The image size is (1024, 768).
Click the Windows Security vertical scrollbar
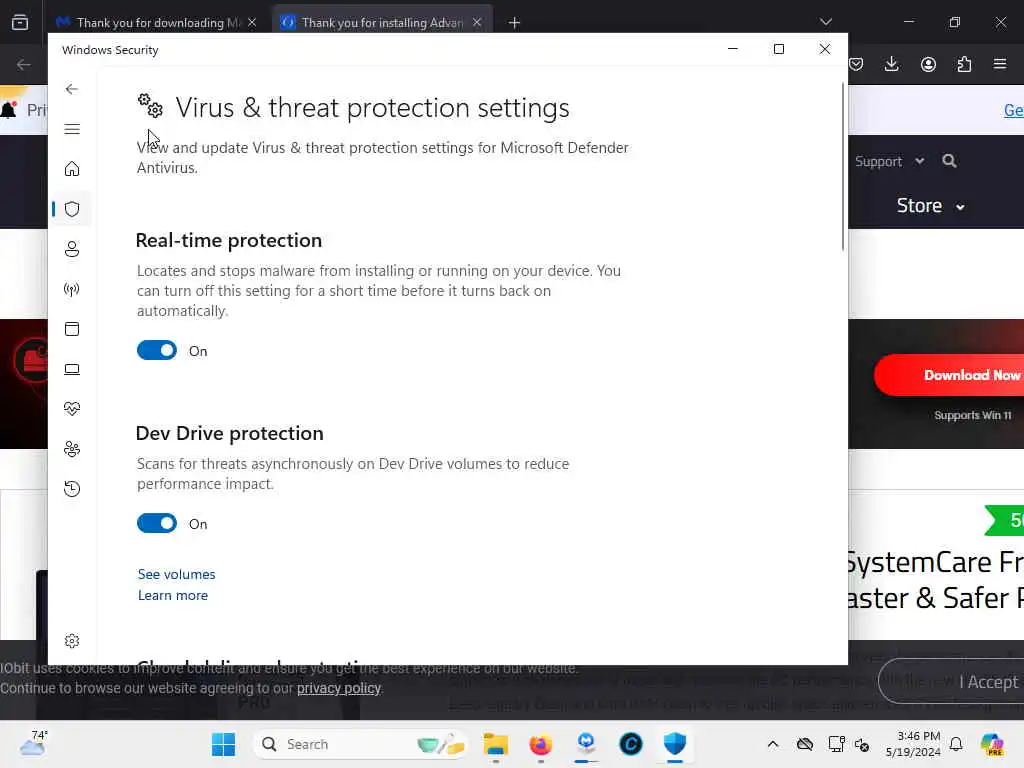point(842,167)
